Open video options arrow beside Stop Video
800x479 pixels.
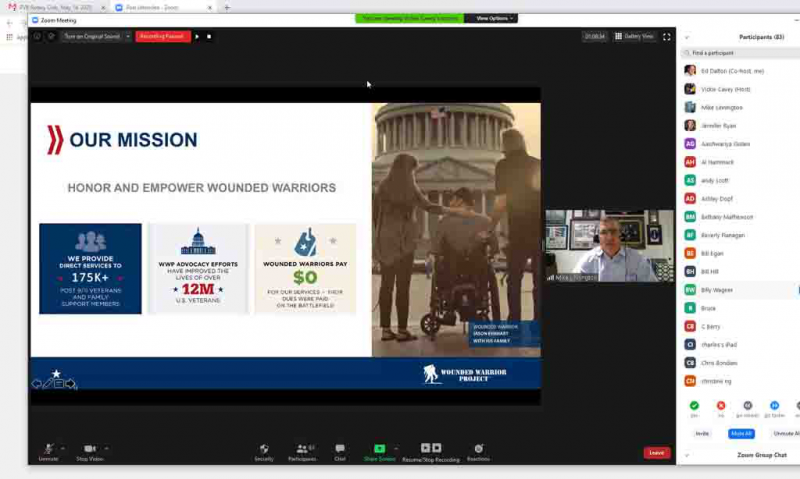point(107,448)
